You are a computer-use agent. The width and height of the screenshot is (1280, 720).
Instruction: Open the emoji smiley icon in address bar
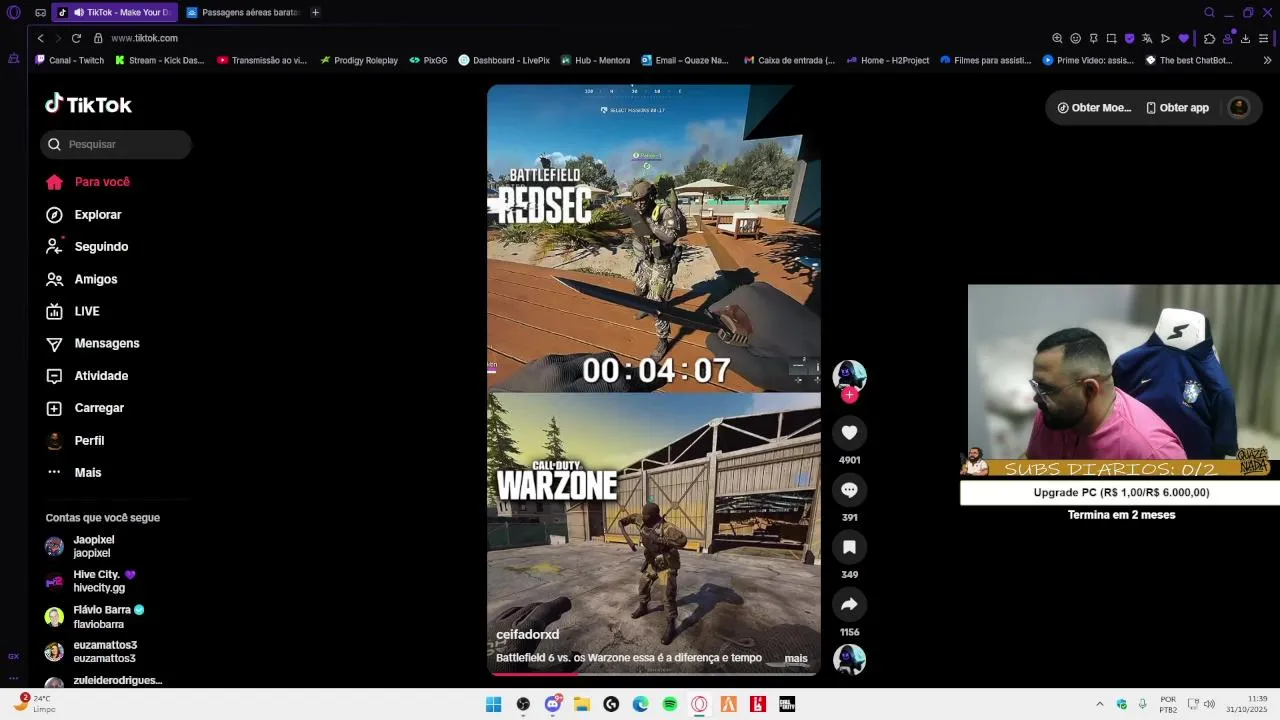click(1075, 38)
